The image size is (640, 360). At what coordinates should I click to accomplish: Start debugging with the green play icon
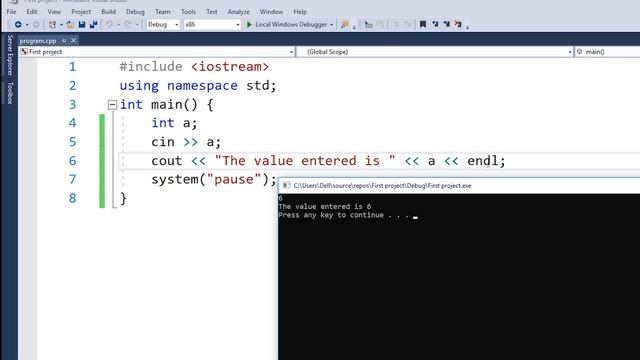[249, 24]
